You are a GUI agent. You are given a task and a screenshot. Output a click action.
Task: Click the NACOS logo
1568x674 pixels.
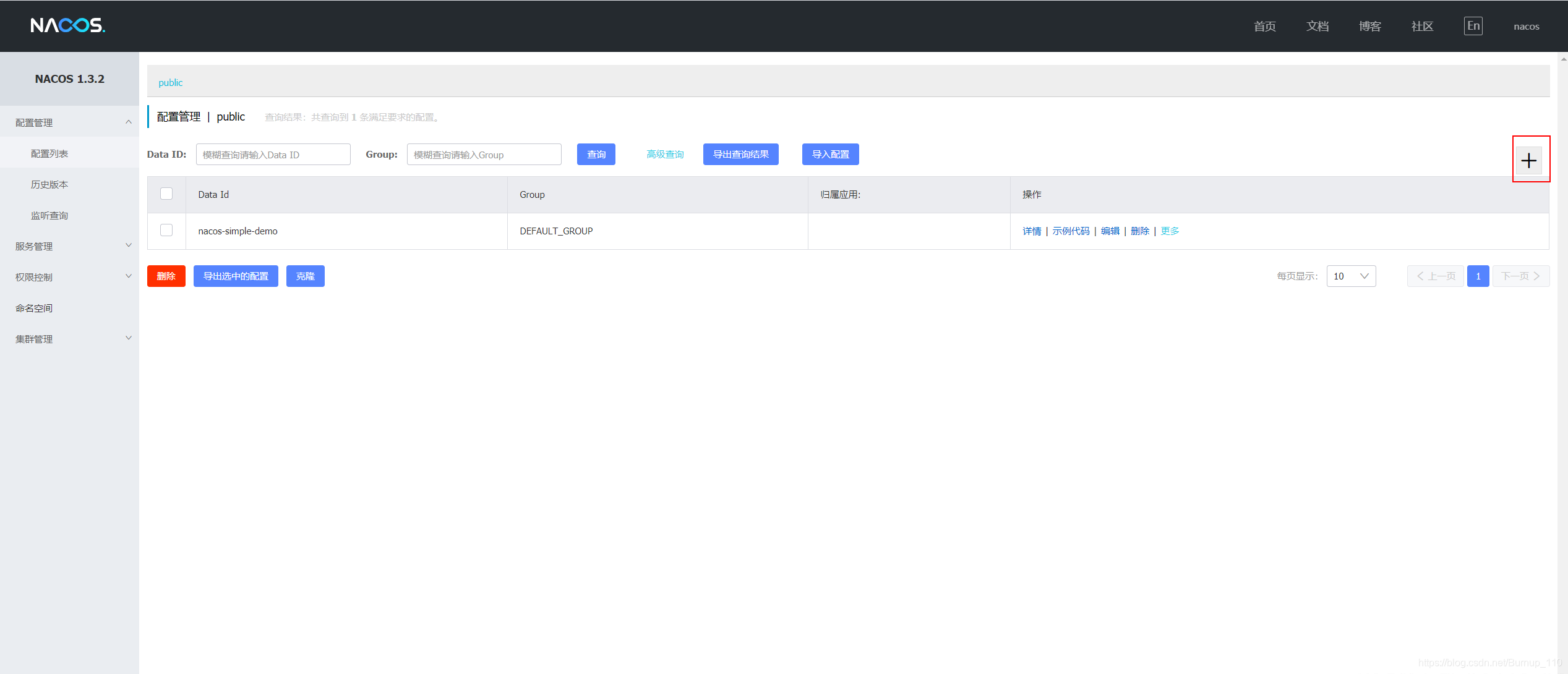tap(68, 25)
